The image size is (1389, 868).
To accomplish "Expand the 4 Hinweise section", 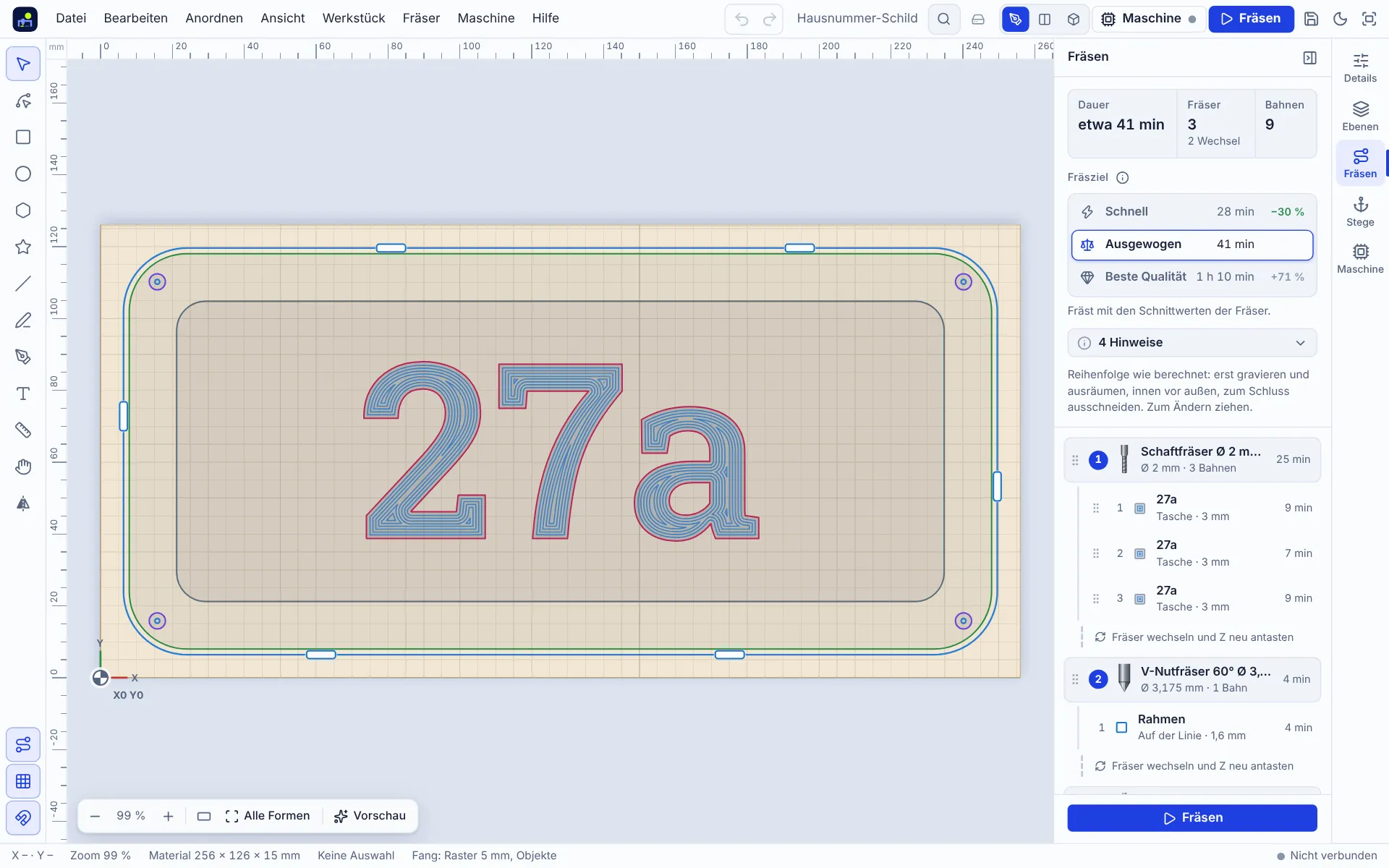I will [1192, 343].
